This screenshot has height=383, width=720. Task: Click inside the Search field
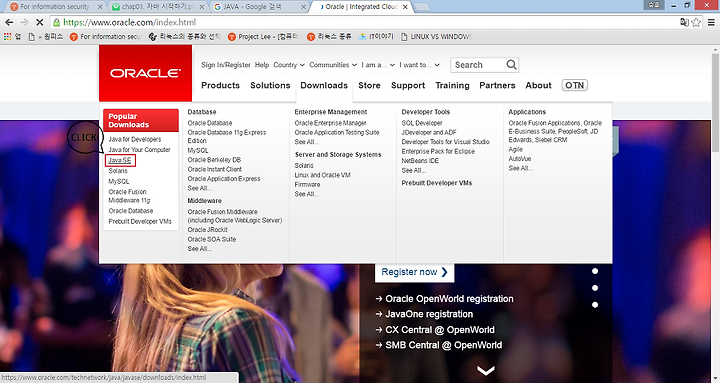478,65
